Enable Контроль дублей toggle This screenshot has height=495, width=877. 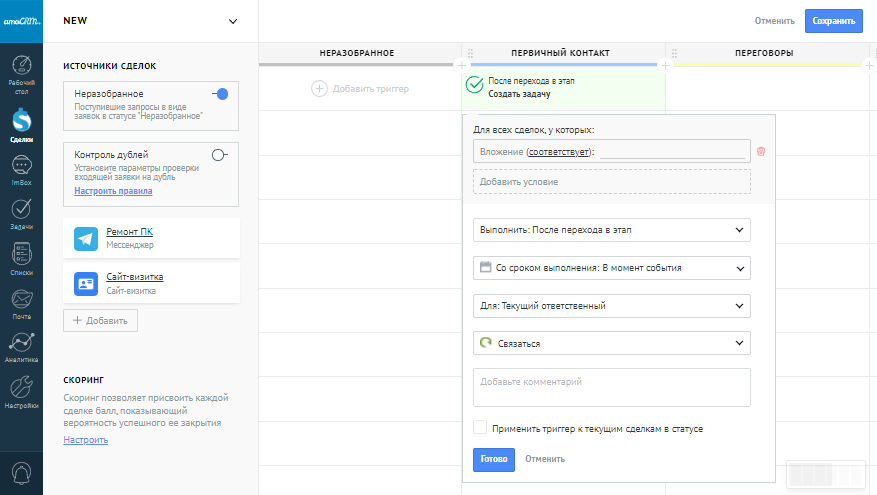pos(220,154)
